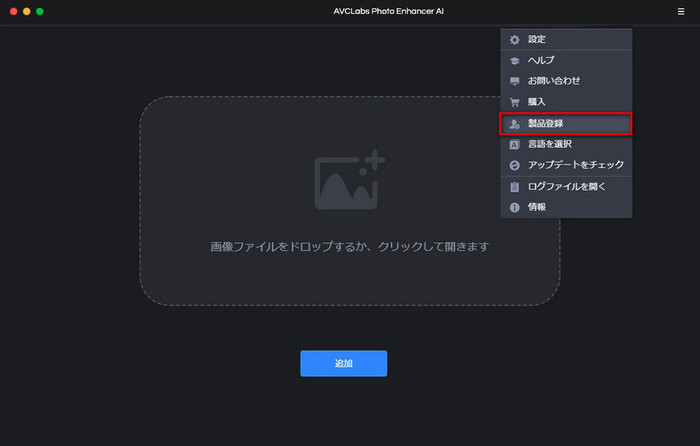700x446 pixels.
Task: Select 製品登録 menu entry
Action: 566,124
